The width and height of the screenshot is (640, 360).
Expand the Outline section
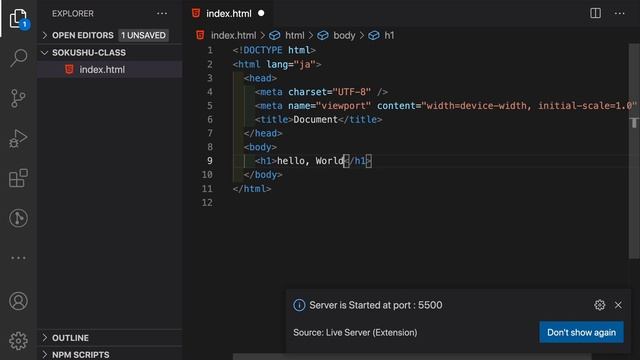(x=110, y=338)
